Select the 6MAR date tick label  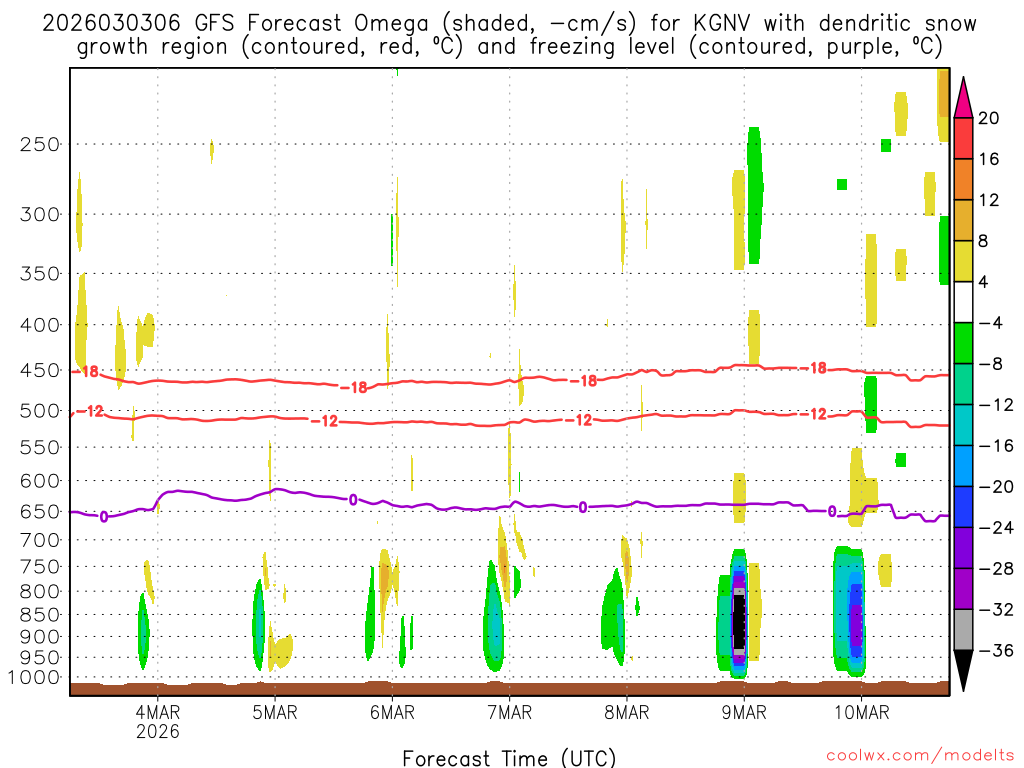pos(391,712)
